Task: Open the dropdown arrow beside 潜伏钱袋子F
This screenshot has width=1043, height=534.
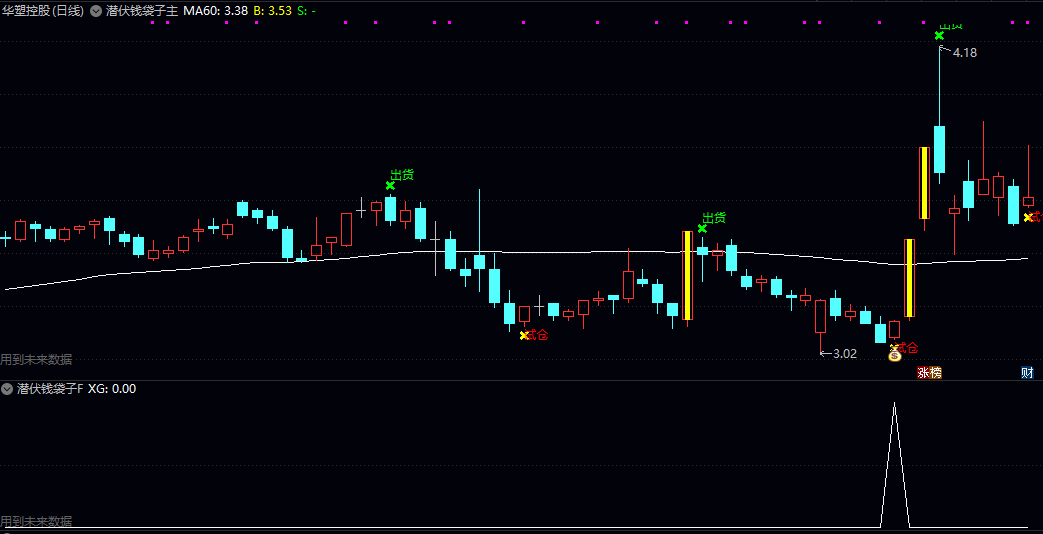Action: click(7, 388)
